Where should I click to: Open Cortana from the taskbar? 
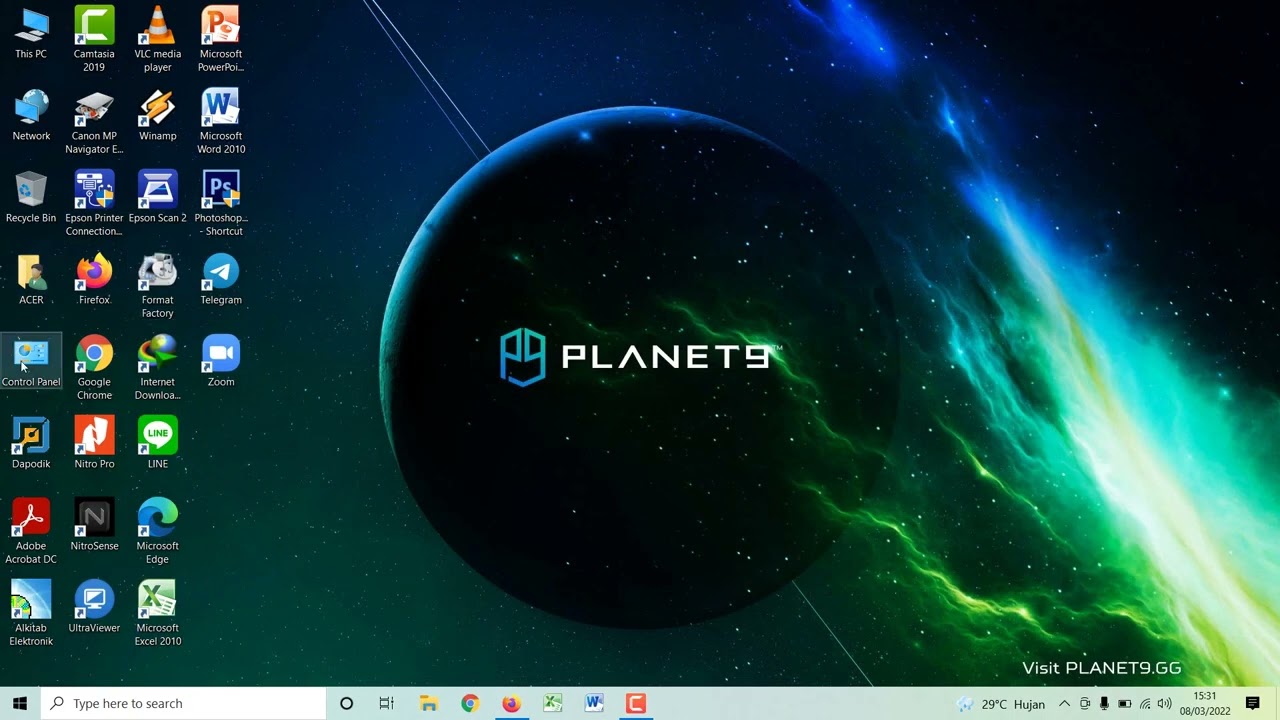pyautogui.click(x=346, y=704)
